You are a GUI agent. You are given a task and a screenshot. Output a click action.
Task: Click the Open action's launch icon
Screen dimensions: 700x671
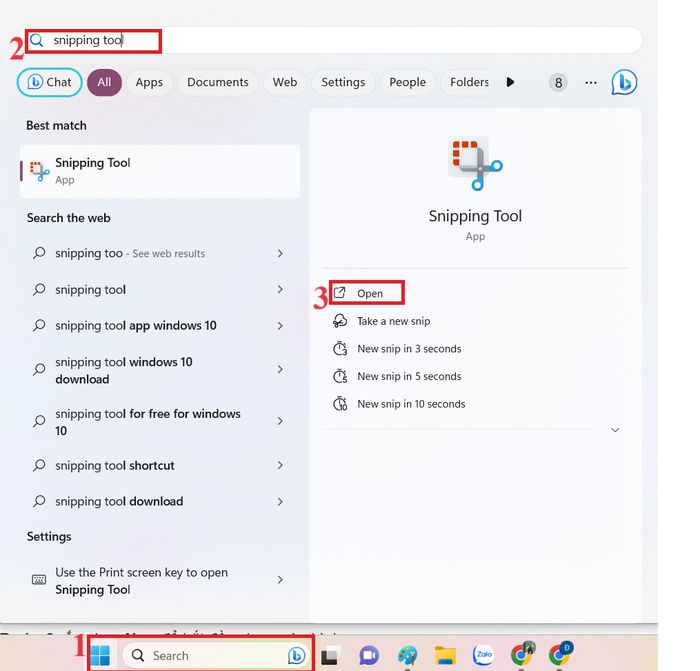[x=340, y=293]
